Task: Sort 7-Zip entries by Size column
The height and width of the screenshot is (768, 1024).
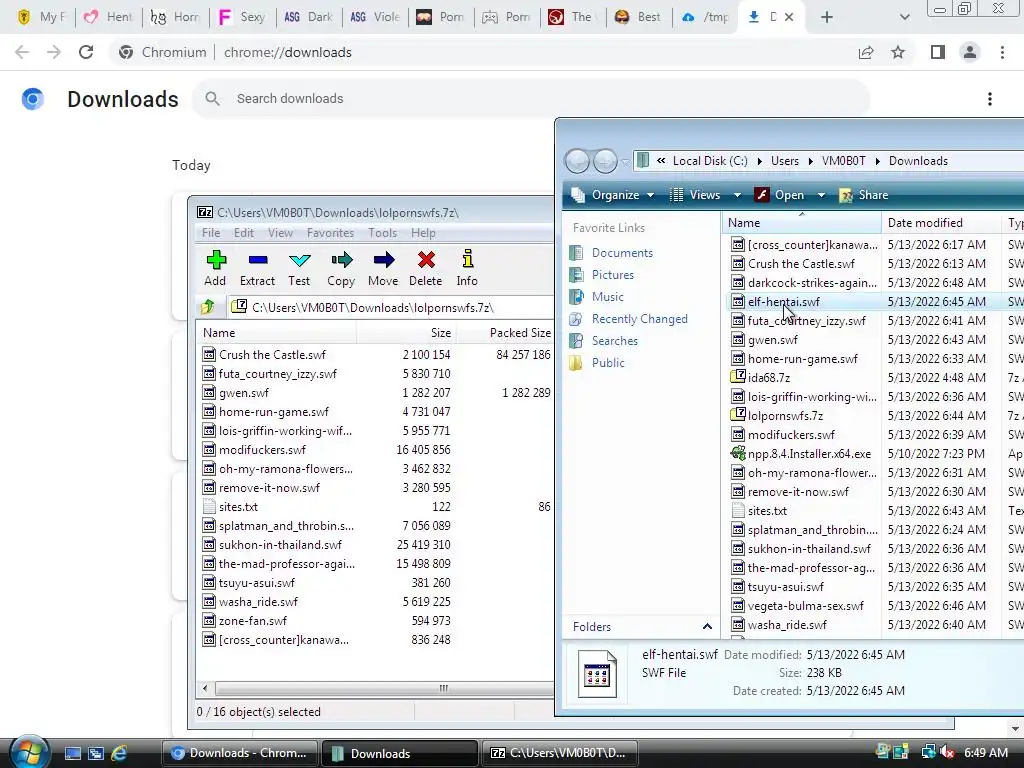Action: [406, 332]
